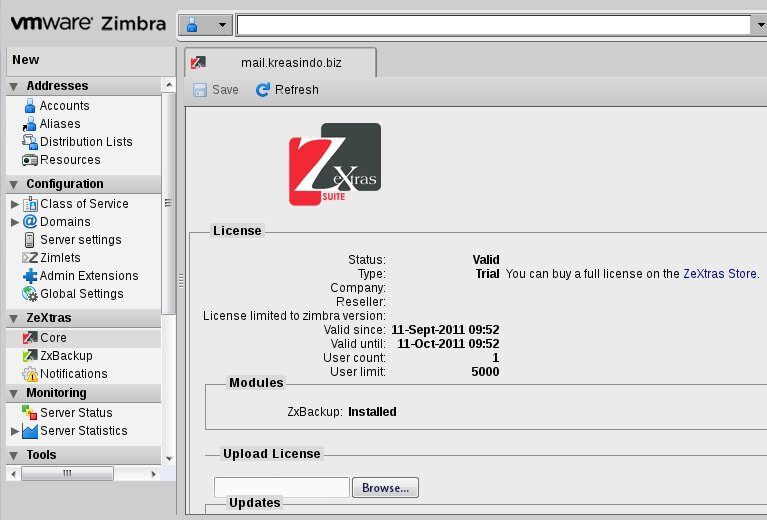Click the 'Valid since' date value

click(x=445, y=329)
